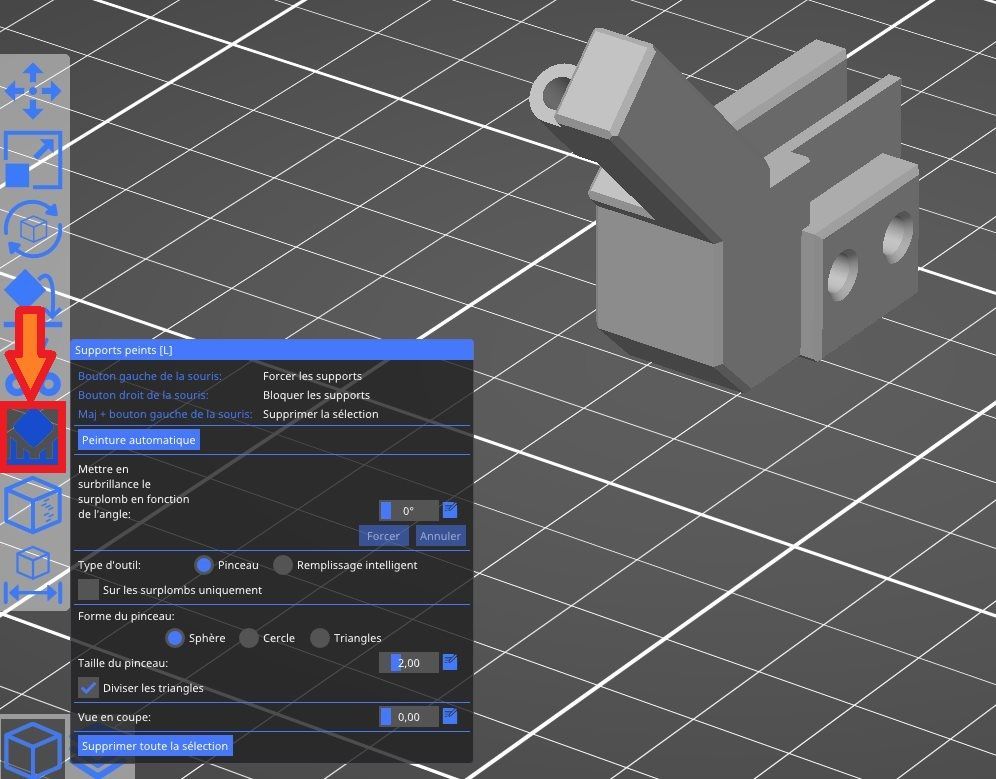The height and width of the screenshot is (779, 996).
Task: Open the Seam painting tool icon
Action: (x=33, y=505)
